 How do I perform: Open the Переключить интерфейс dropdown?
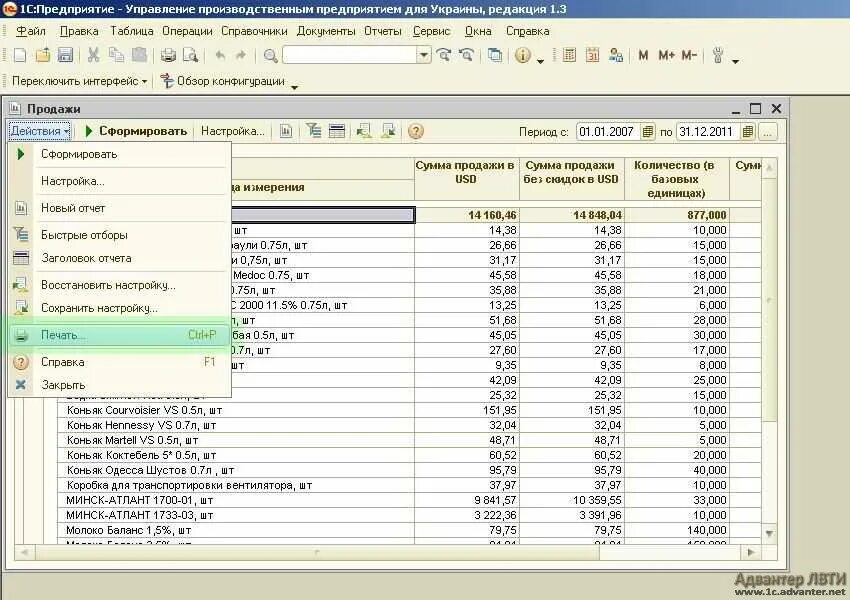point(79,81)
